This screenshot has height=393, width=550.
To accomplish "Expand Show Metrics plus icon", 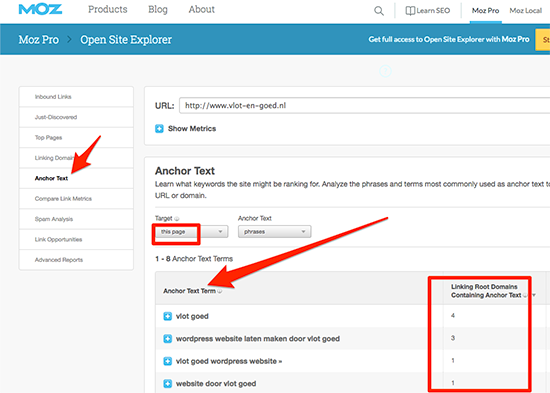I will coord(159,129).
